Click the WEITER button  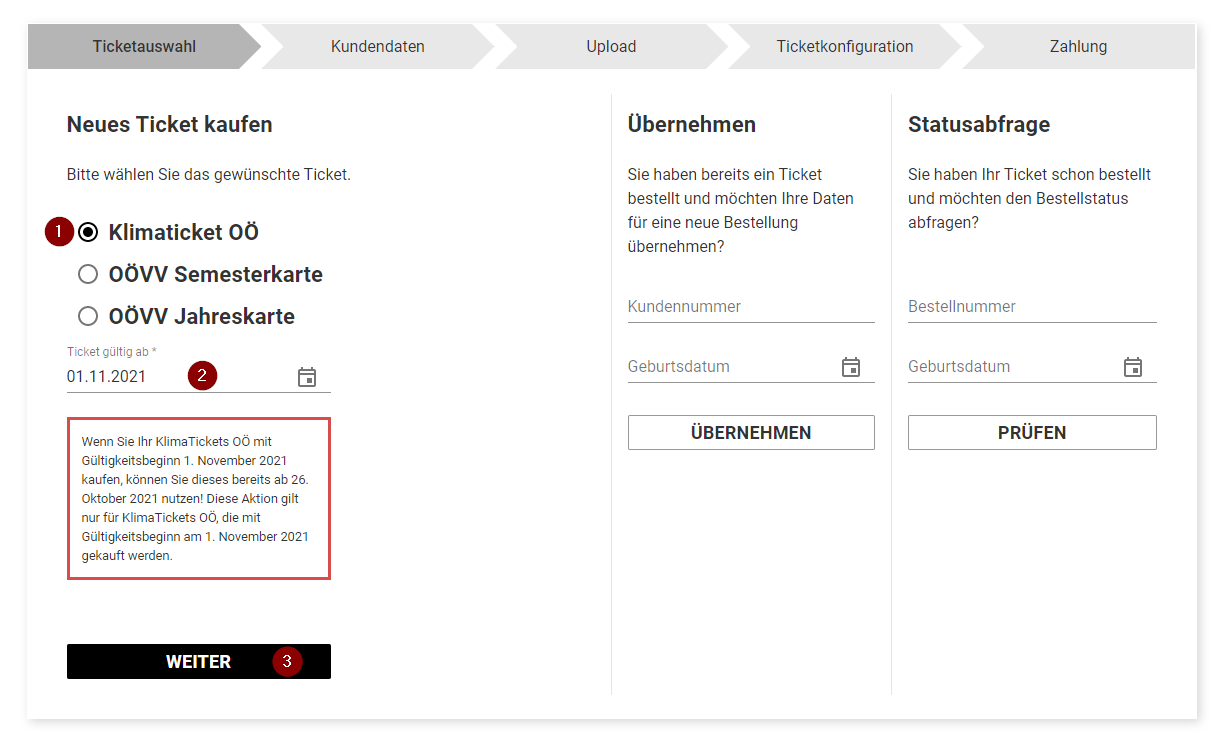pos(199,662)
